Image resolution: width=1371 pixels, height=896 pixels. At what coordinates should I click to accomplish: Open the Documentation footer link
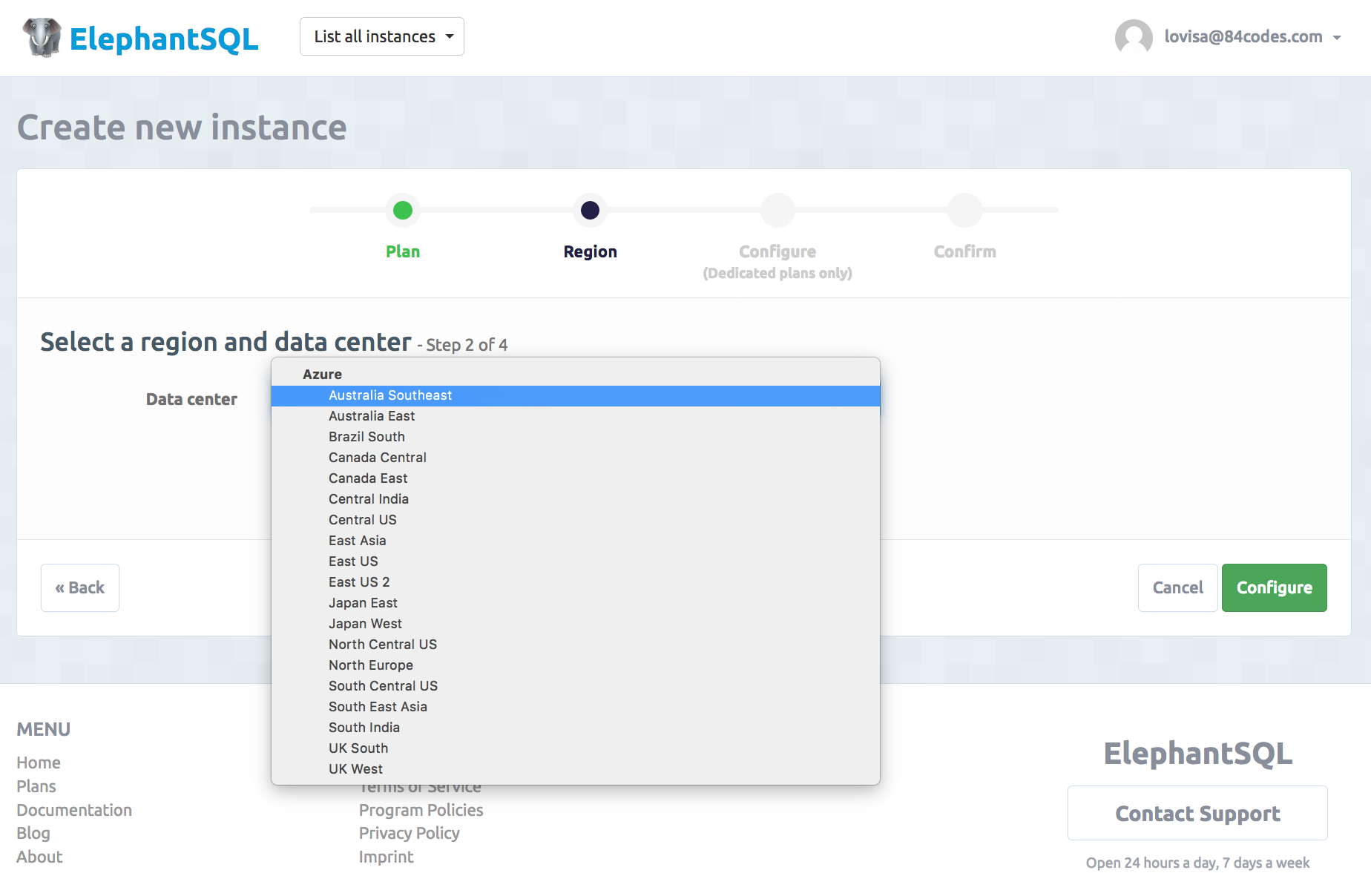pos(74,810)
